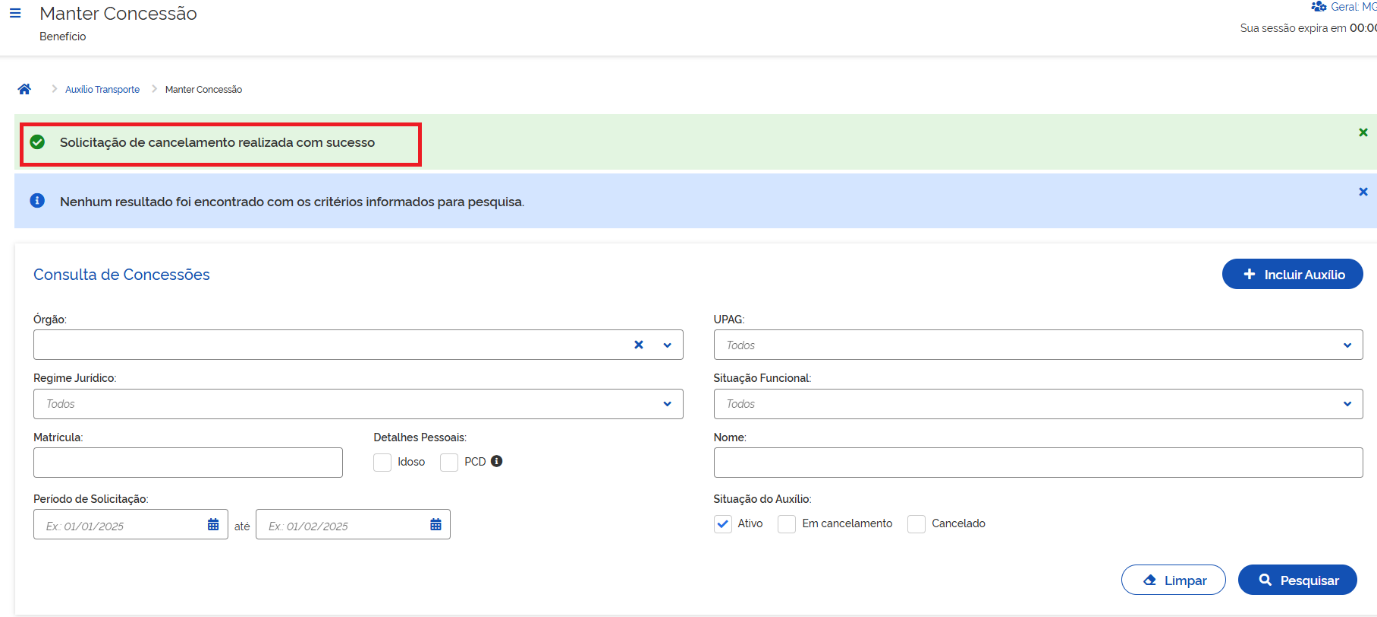Open the hamburger navigation menu
1377x617 pixels.
(x=15, y=14)
